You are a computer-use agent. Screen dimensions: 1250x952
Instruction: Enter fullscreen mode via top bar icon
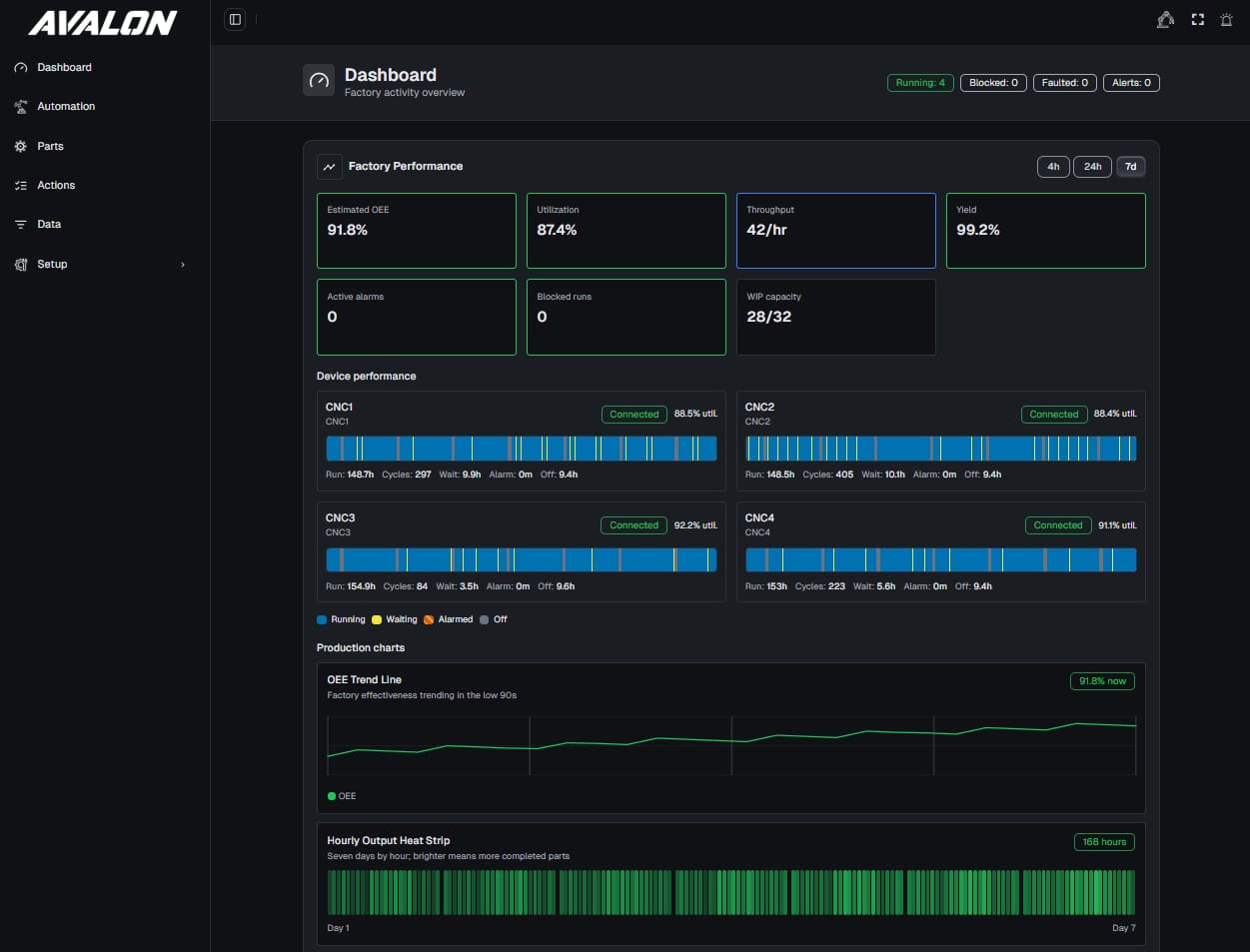[x=1197, y=19]
